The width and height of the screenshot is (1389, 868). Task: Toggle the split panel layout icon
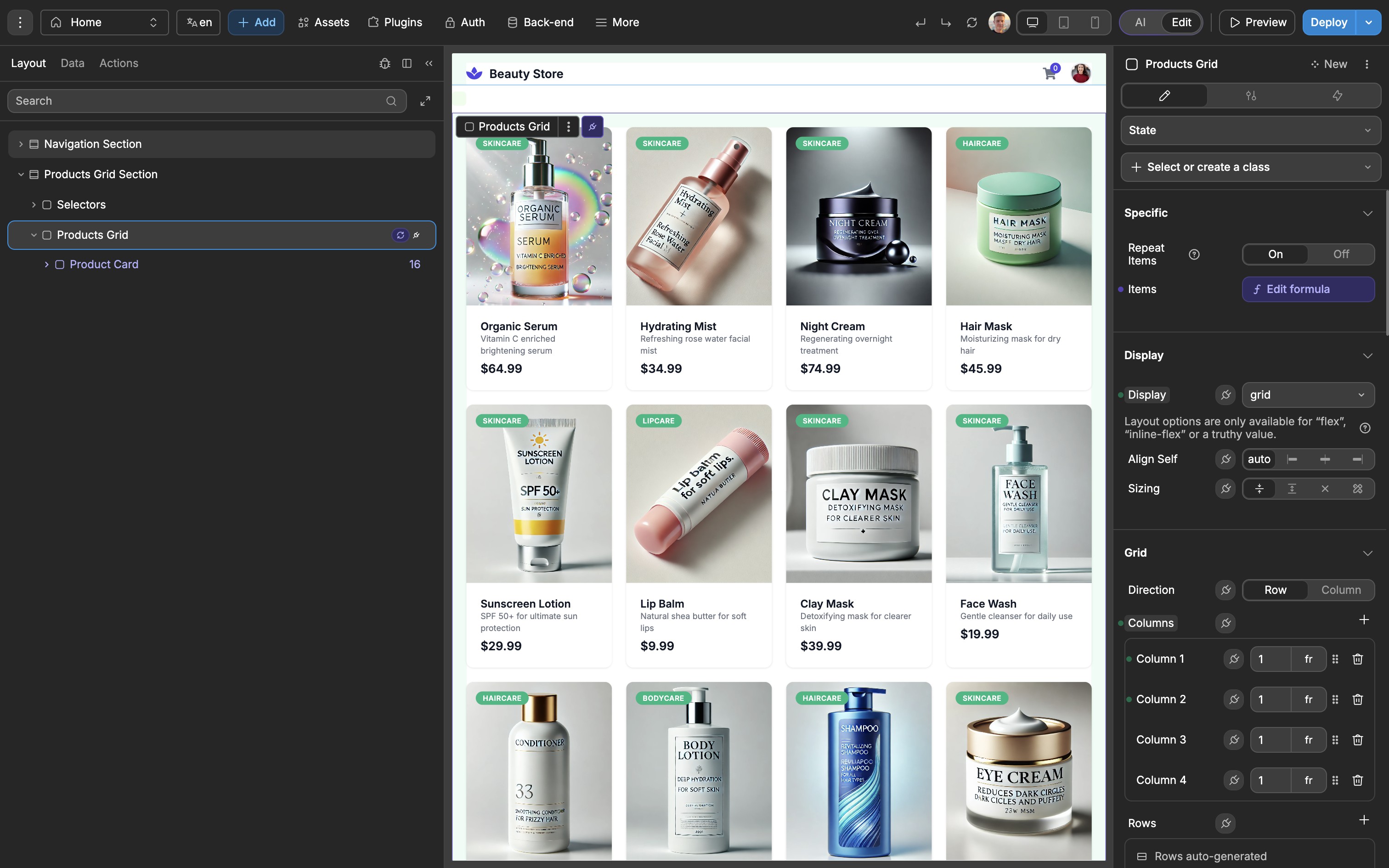coord(407,63)
